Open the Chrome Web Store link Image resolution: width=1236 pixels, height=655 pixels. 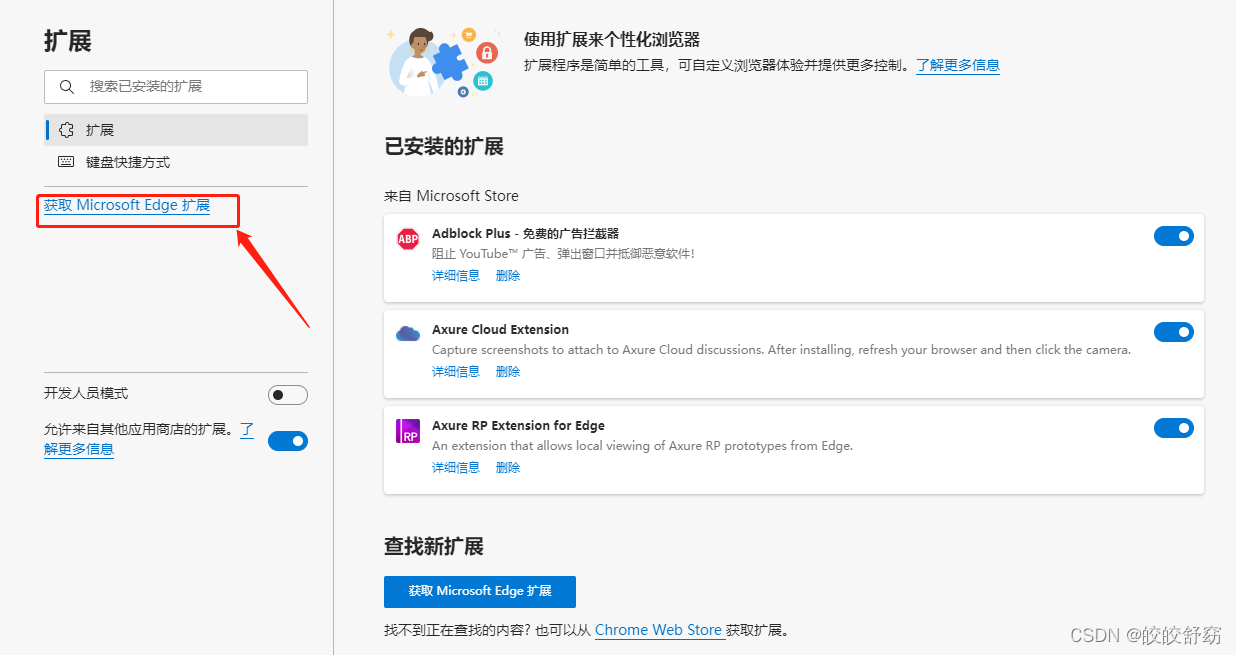(658, 630)
